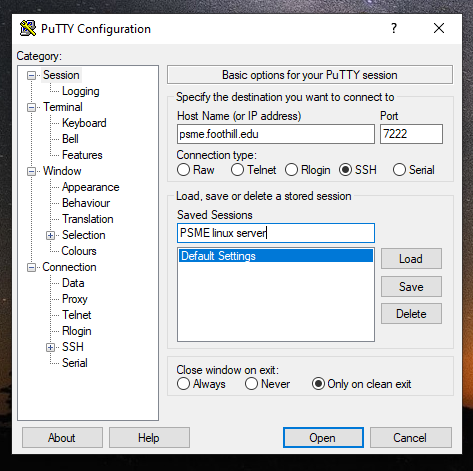Screen dimensions: 473x471
Task: Collapse the Session tree node
Action: [31, 76]
